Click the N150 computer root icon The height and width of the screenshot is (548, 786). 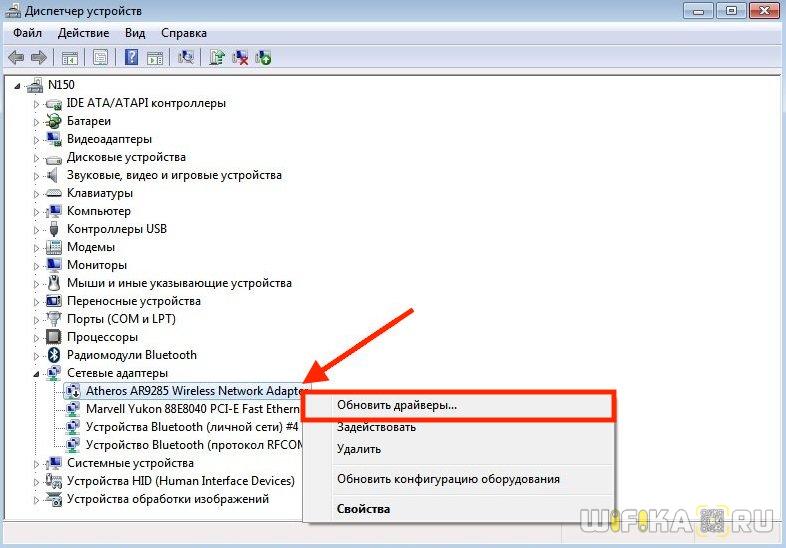pyautogui.click(x=35, y=85)
